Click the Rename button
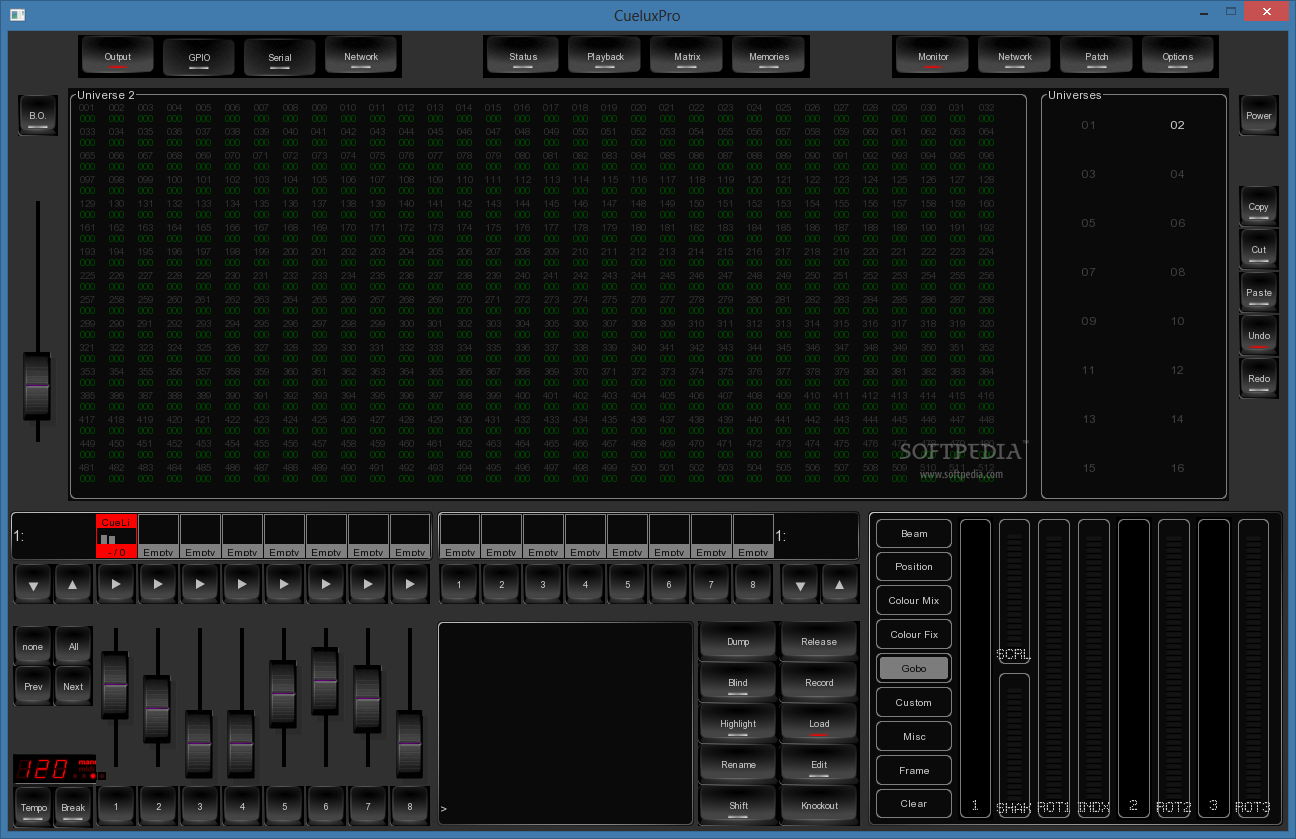 click(x=738, y=764)
